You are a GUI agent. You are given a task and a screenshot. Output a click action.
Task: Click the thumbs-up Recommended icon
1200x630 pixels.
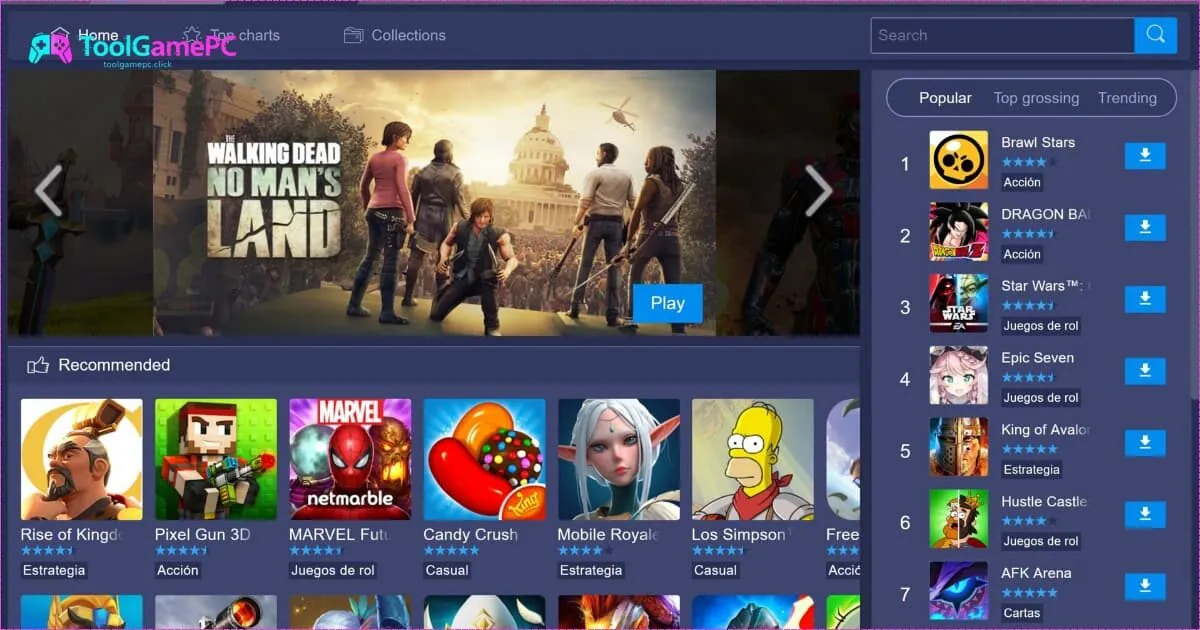pos(38,365)
